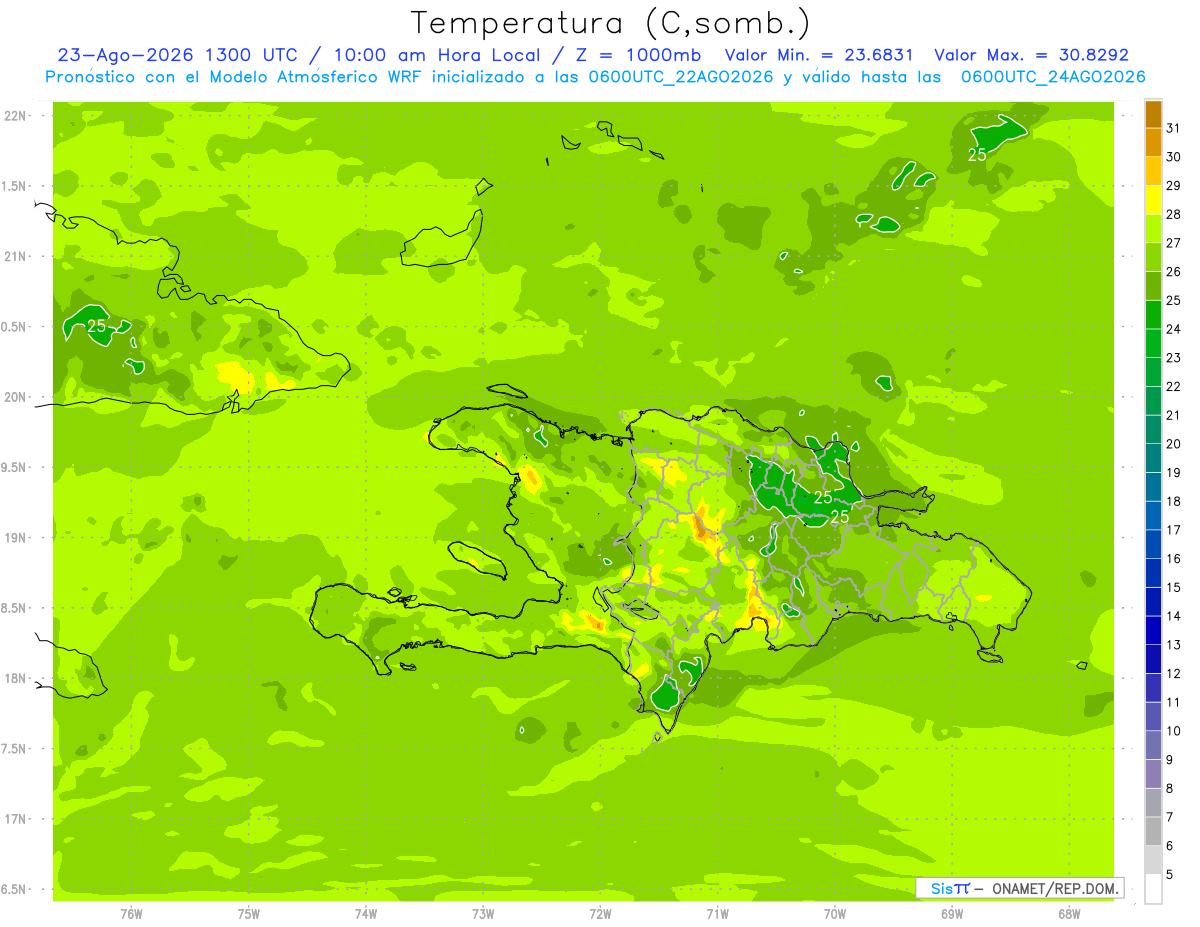Click the '76W' longitude label
The height and width of the screenshot is (927, 1200).
pos(132,914)
